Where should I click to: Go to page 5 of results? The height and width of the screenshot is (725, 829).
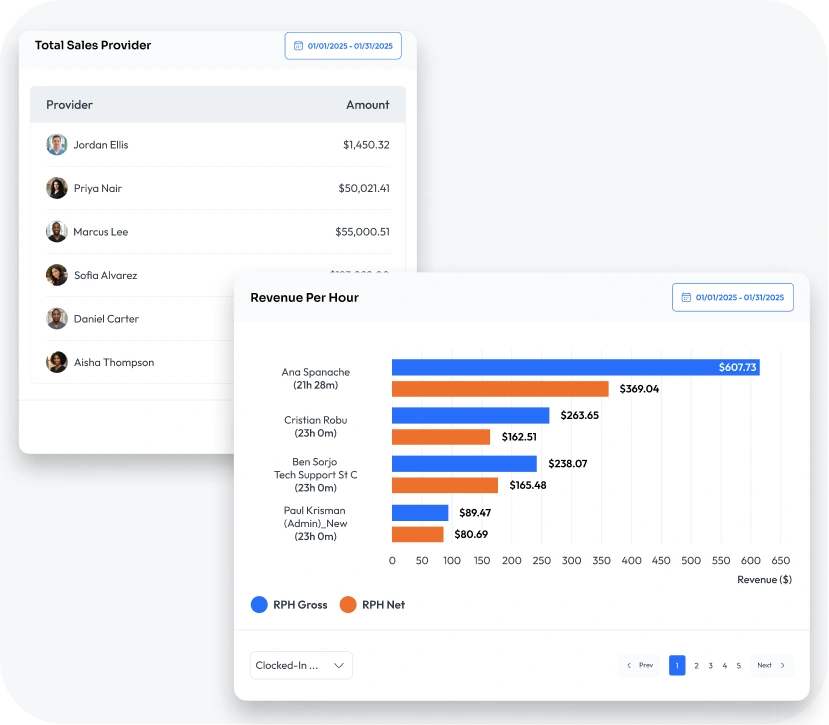click(739, 665)
